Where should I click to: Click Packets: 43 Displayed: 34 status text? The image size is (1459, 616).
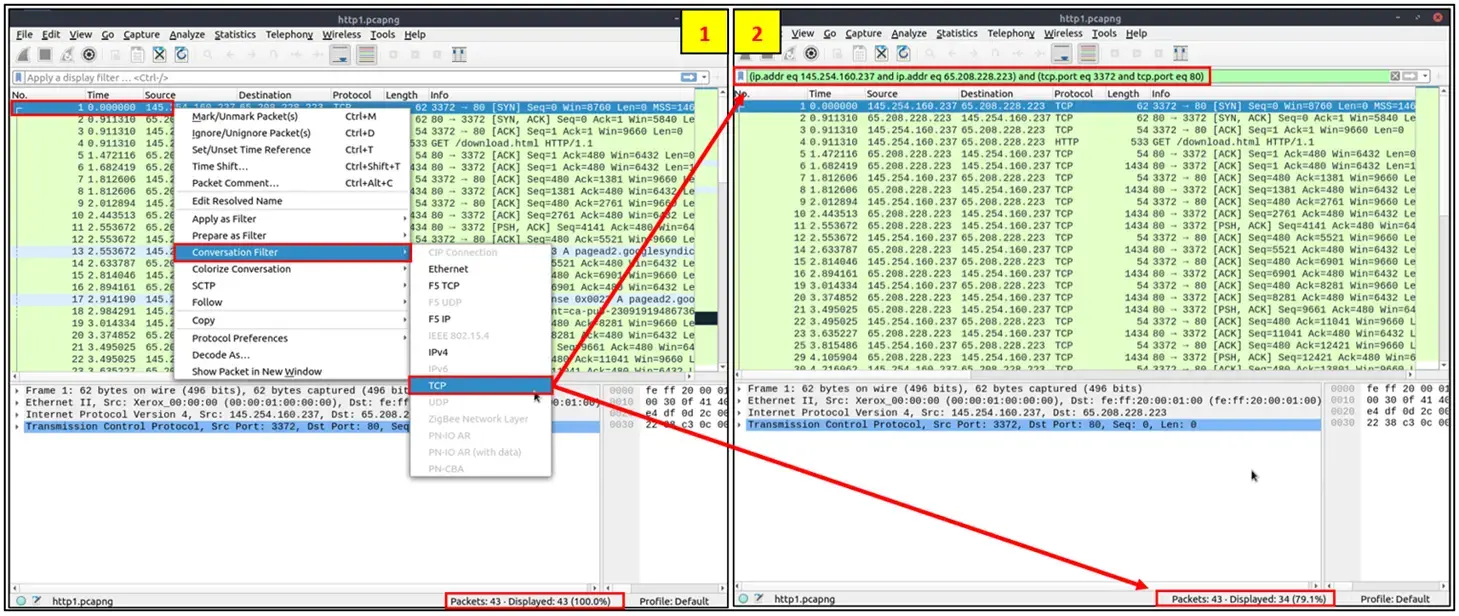pyautogui.click(x=1249, y=599)
